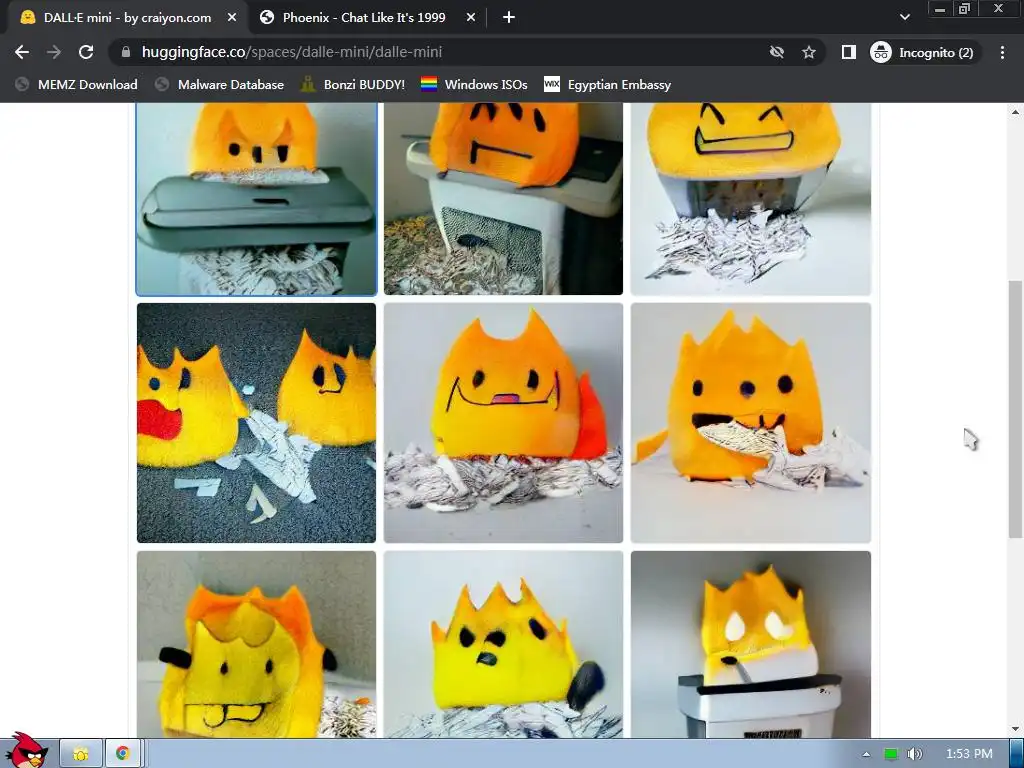1024x768 pixels.
Task: Select image of smiling flame on paper shreds
Action: pos(503,423)
